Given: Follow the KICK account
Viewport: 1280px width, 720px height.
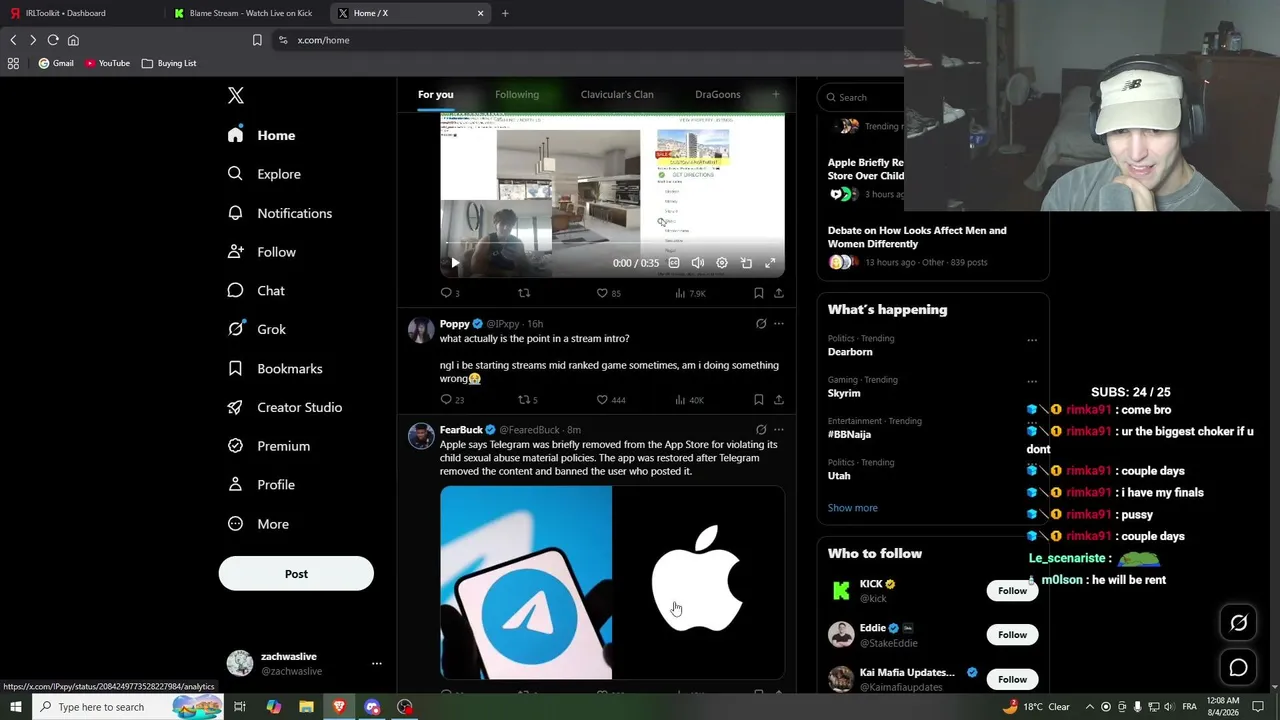Looking at the screenshot, I should click(1012, 591).
